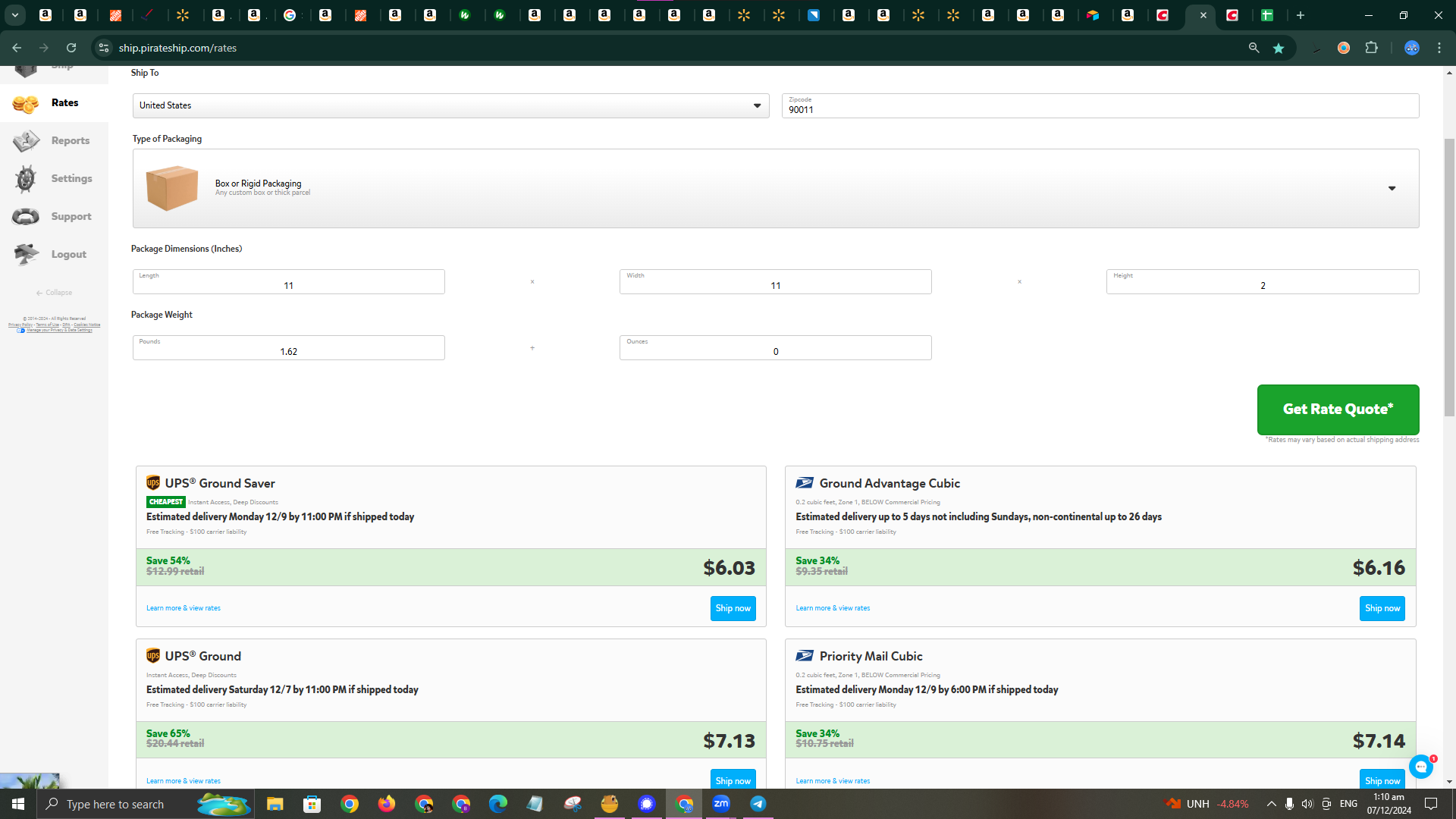Open the tab search dropdown arrow
1456x819 pixels.
14,15
